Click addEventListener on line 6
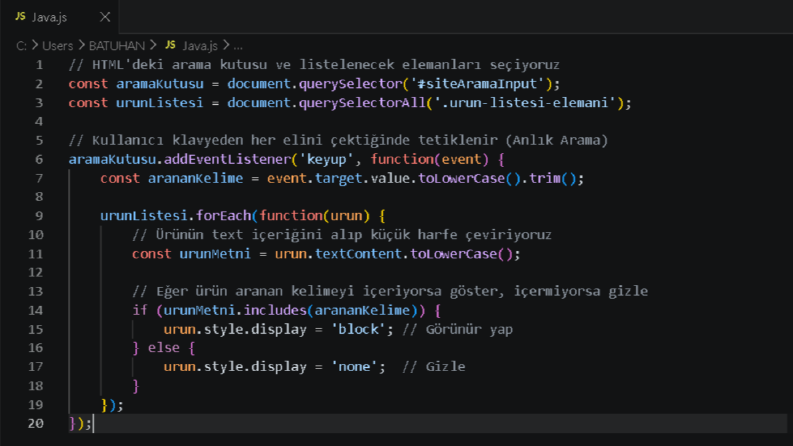The width and height of the screenshot is (793, 446). pyautogui.click(x=228, y=159)
